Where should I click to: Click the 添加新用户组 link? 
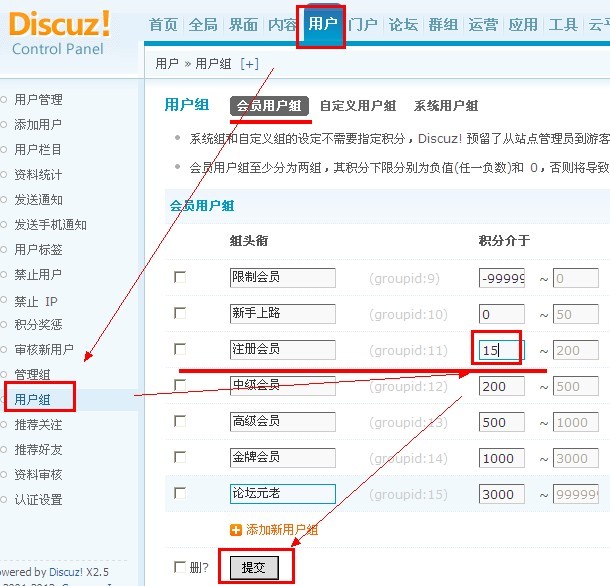[282, 530]
